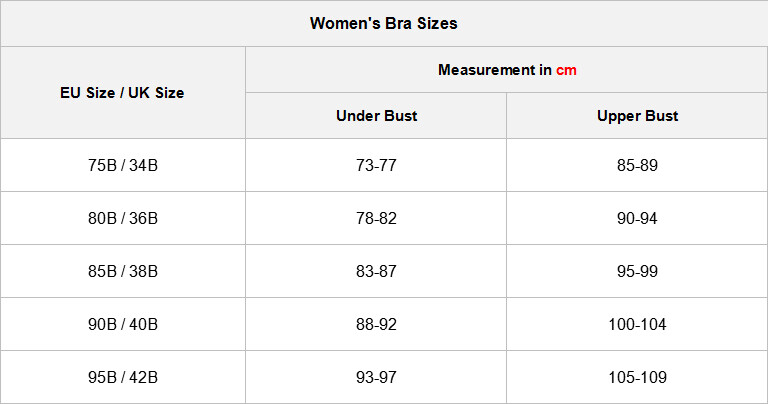Click the 100-104 upper bust value
Screen dimensions: 768x404
point(637,324)
